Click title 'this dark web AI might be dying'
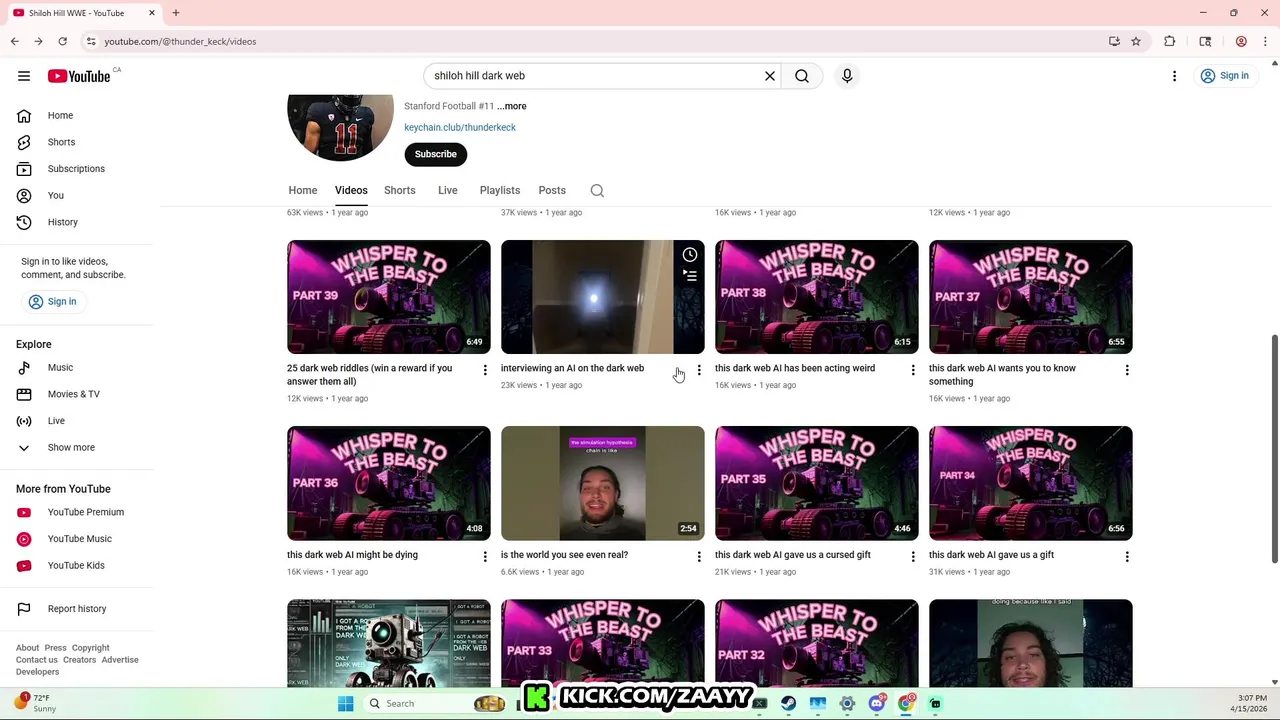 pos(352,555)
